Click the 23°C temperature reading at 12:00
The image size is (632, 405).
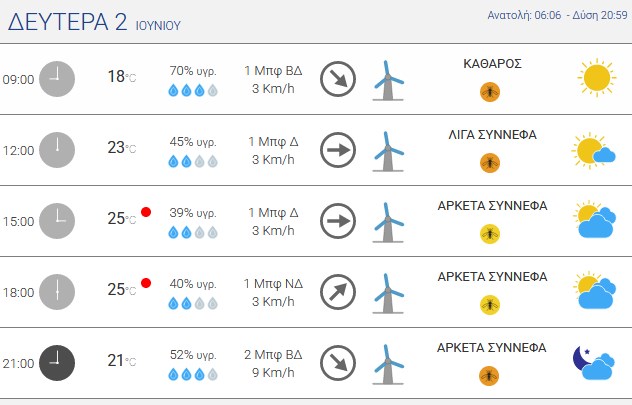(x=121, y=147)
